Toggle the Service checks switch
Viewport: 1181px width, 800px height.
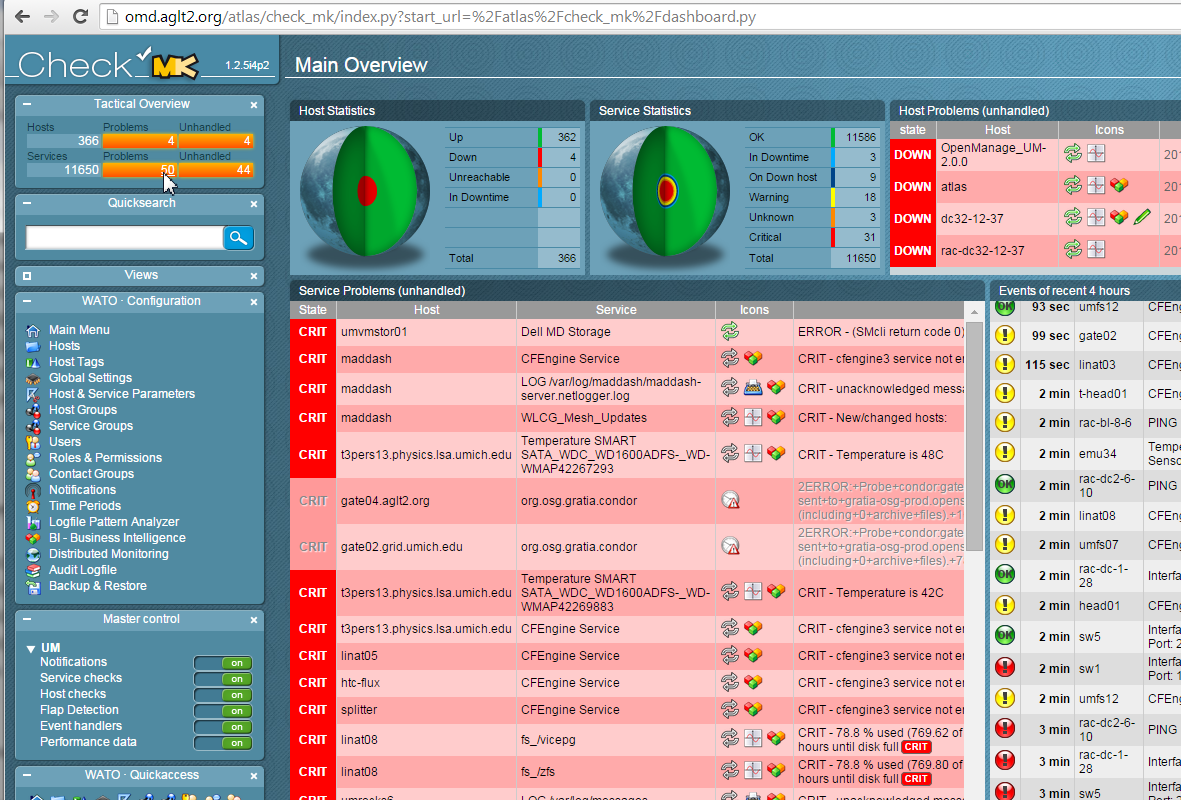[x=223, y=679]
